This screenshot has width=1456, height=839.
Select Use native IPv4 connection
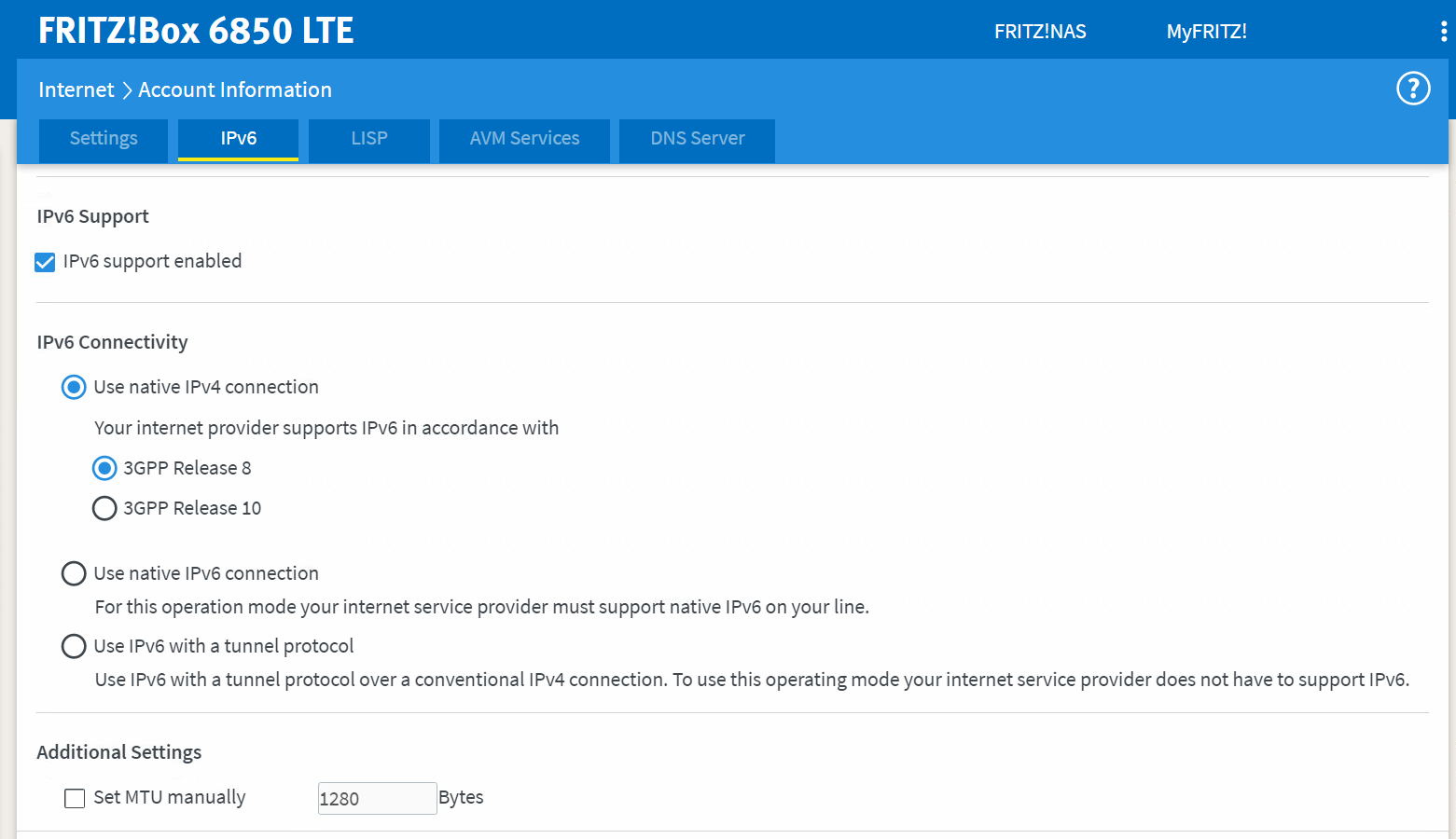(74, 387)
